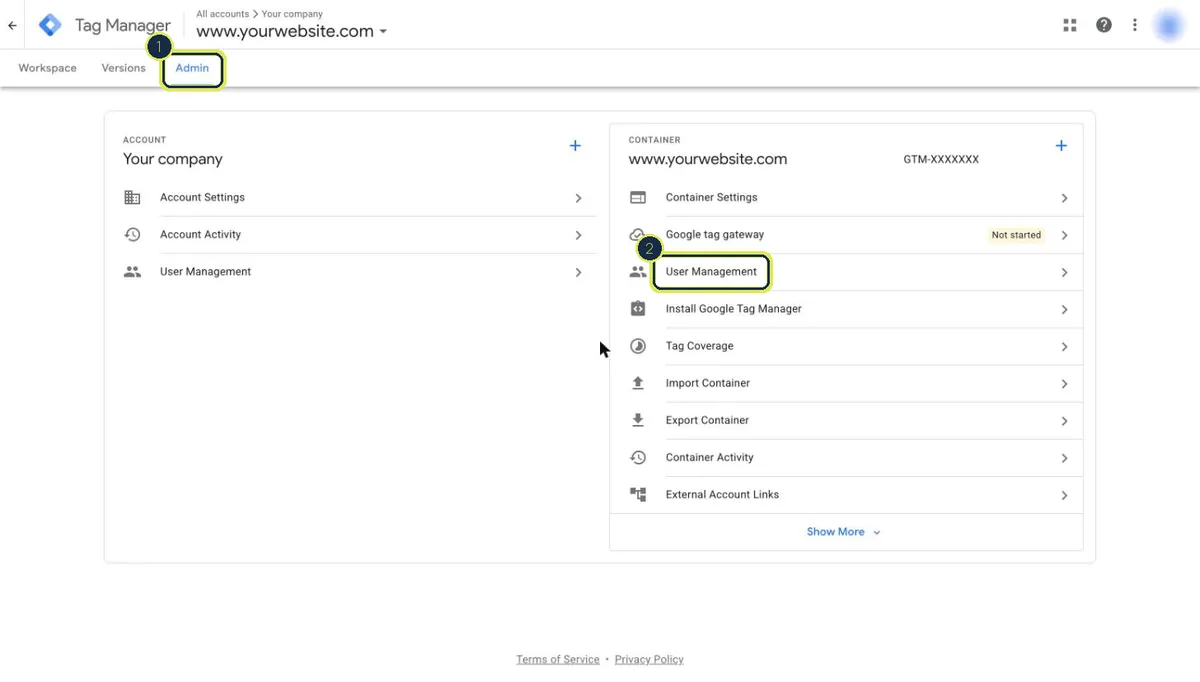
Task: Click the Your company account name
Action: coord(173,159)
